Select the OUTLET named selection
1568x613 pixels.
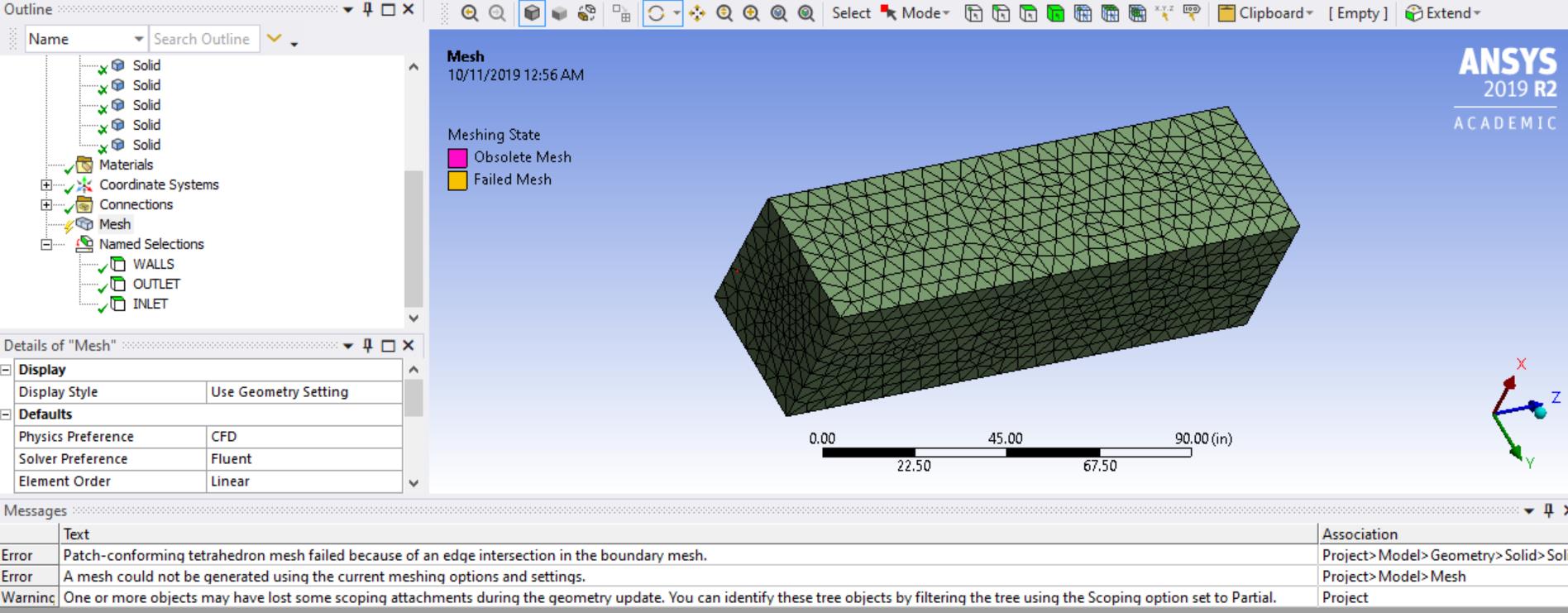[x=155, y=284]
